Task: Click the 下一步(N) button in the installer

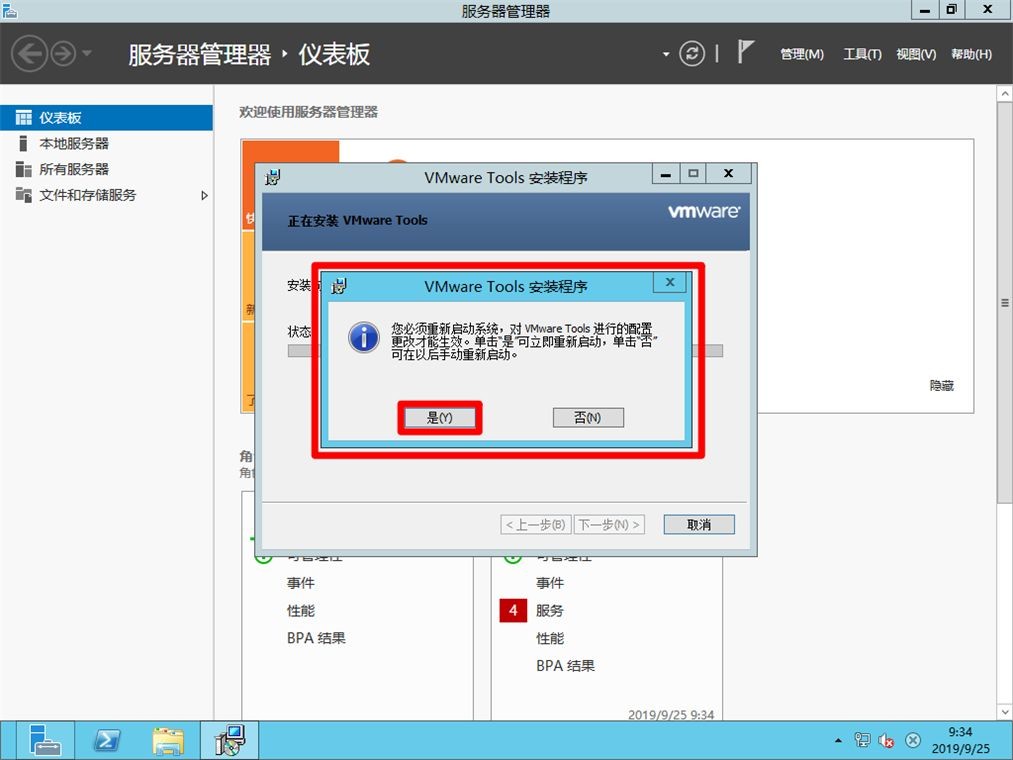Action: 609,525
